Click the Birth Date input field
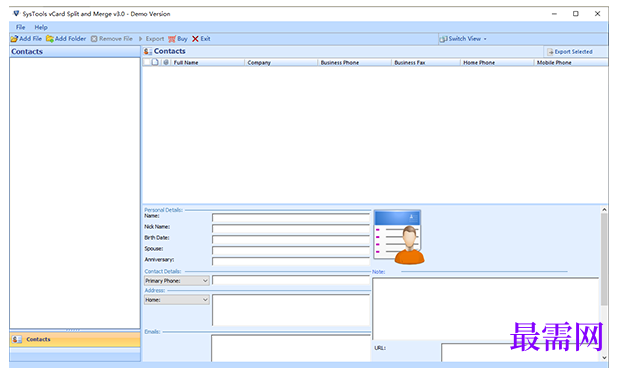Image resolution: width=622 pixels, height=368 pixels. (291, 240)
